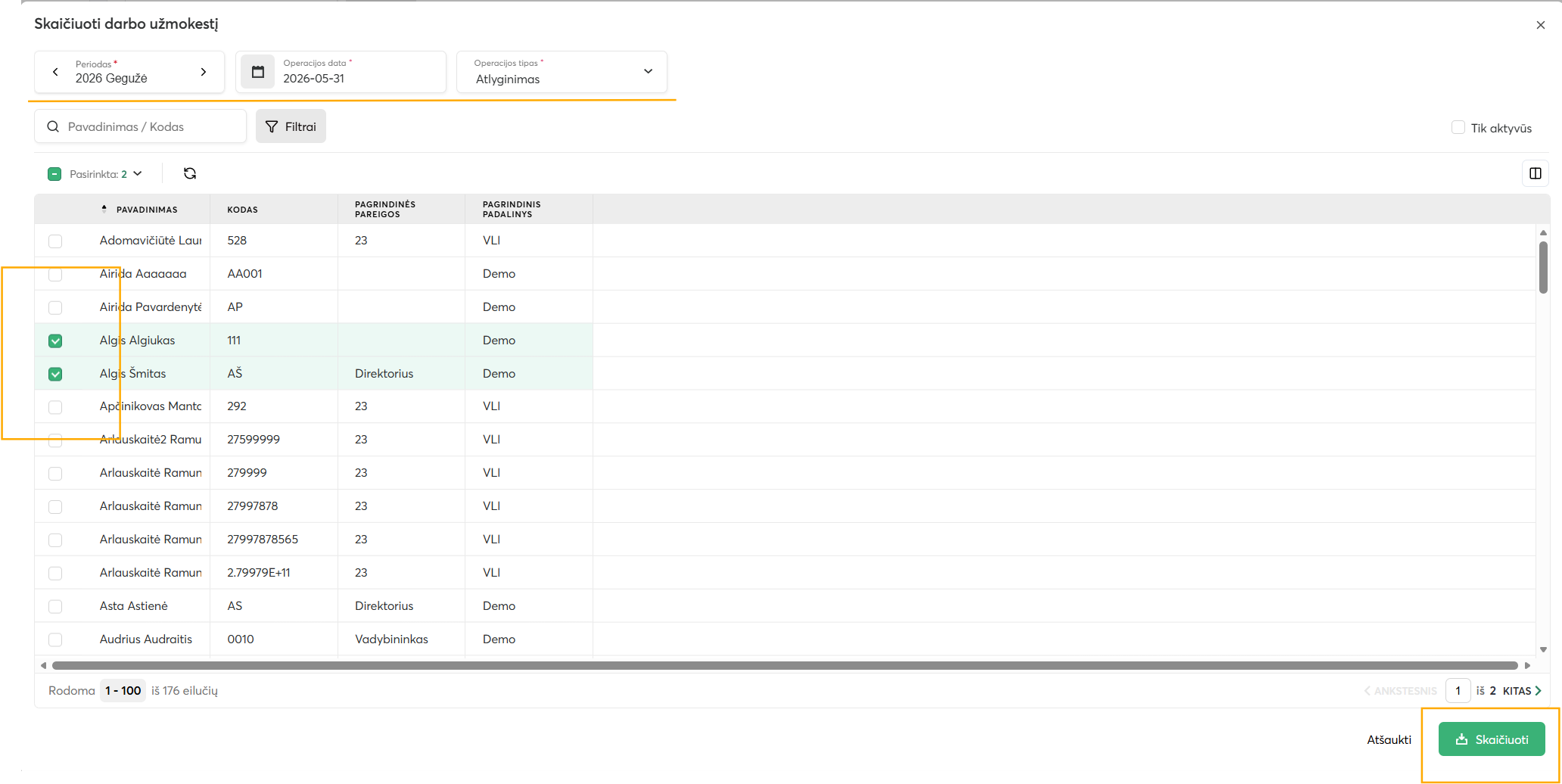Click the Operacijos data field value 2026-05-31
This screenshot has width=1562, height=784.
click(x=314, y=79)
